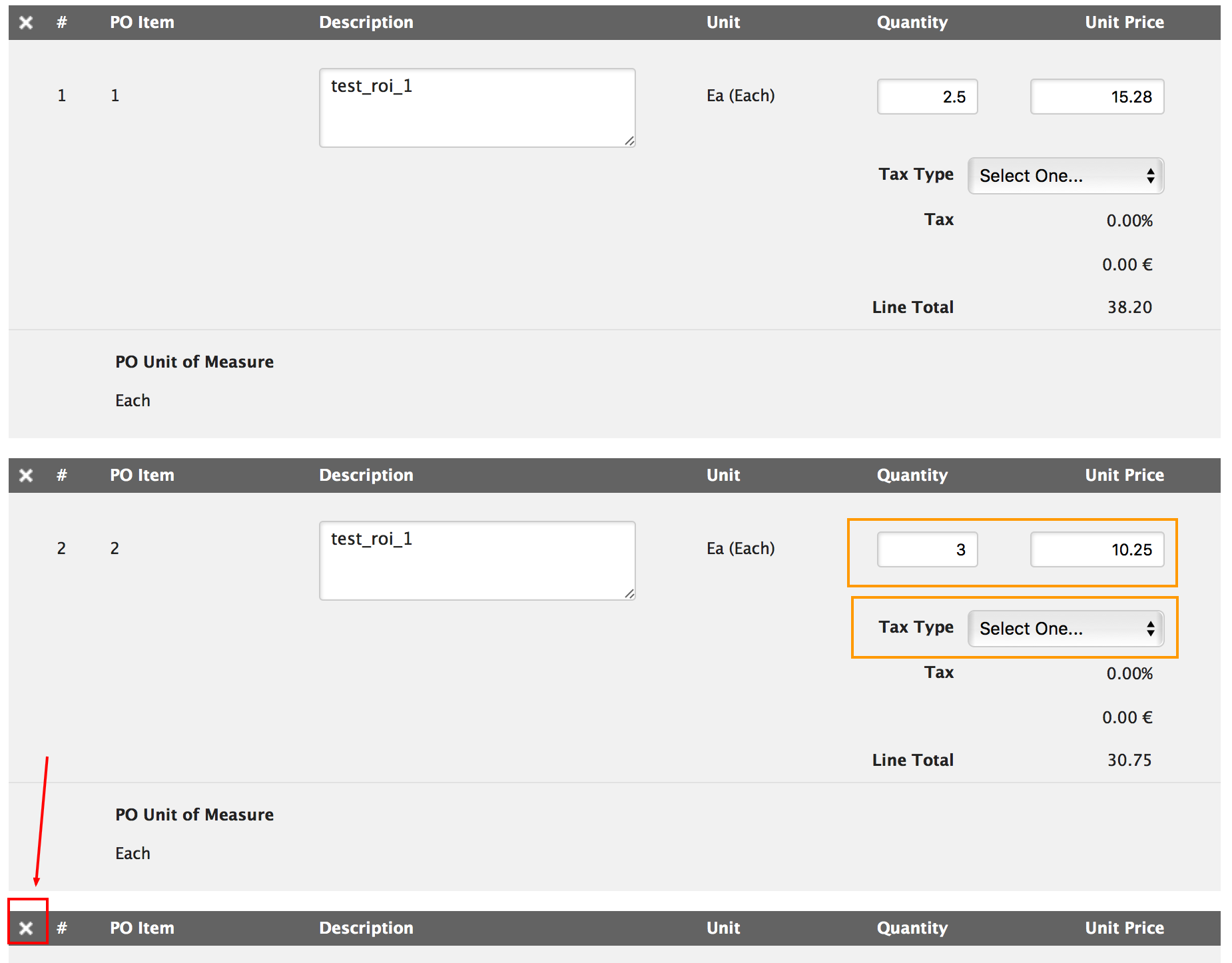Edit the quantity field showing 3
This screenshot has height=963, width=1232.
(x=928, y=549)
